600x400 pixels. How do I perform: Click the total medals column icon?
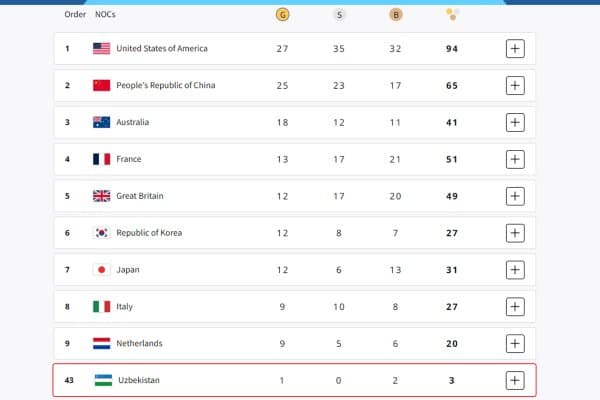tap(452, 15)
